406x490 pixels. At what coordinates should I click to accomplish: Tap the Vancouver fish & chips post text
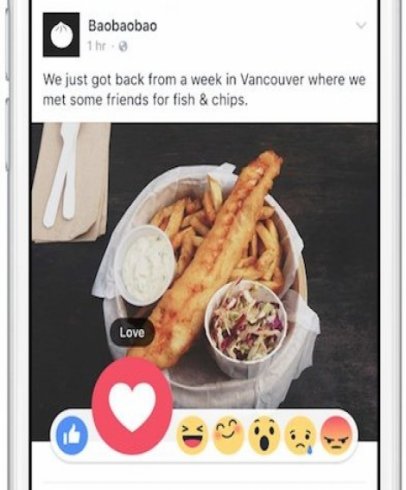click(204, 90)
